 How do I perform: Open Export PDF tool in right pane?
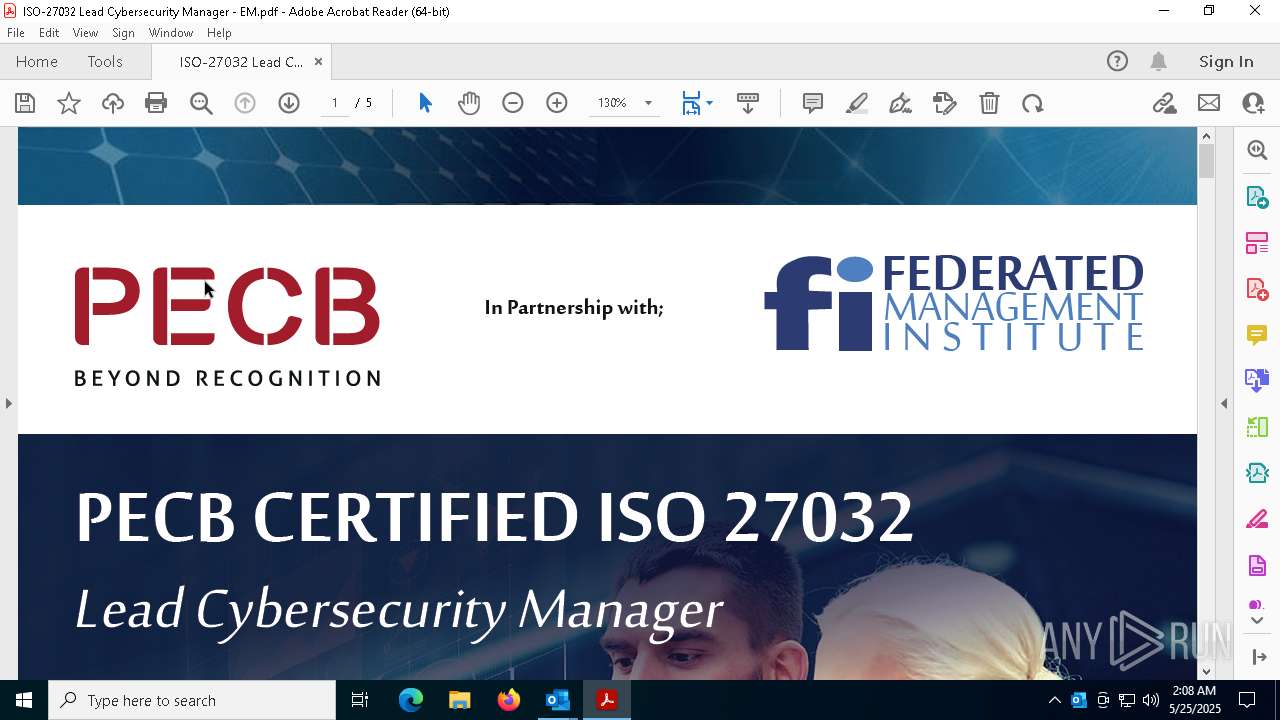[x=1257, y=196]
